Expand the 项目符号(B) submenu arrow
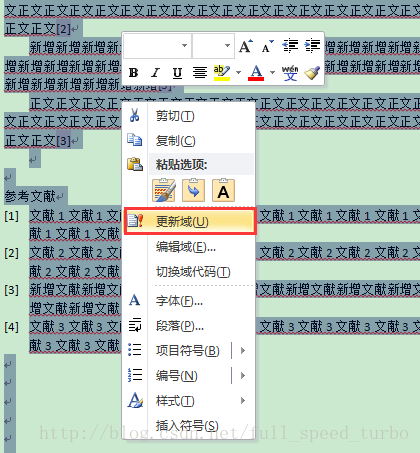 coord(243,350)
